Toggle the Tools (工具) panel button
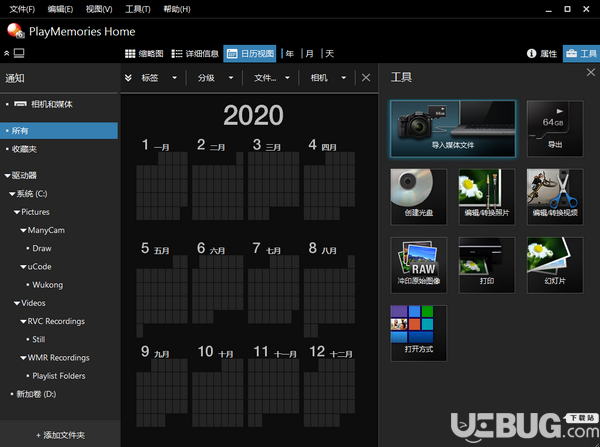 (x=581, y=54)
